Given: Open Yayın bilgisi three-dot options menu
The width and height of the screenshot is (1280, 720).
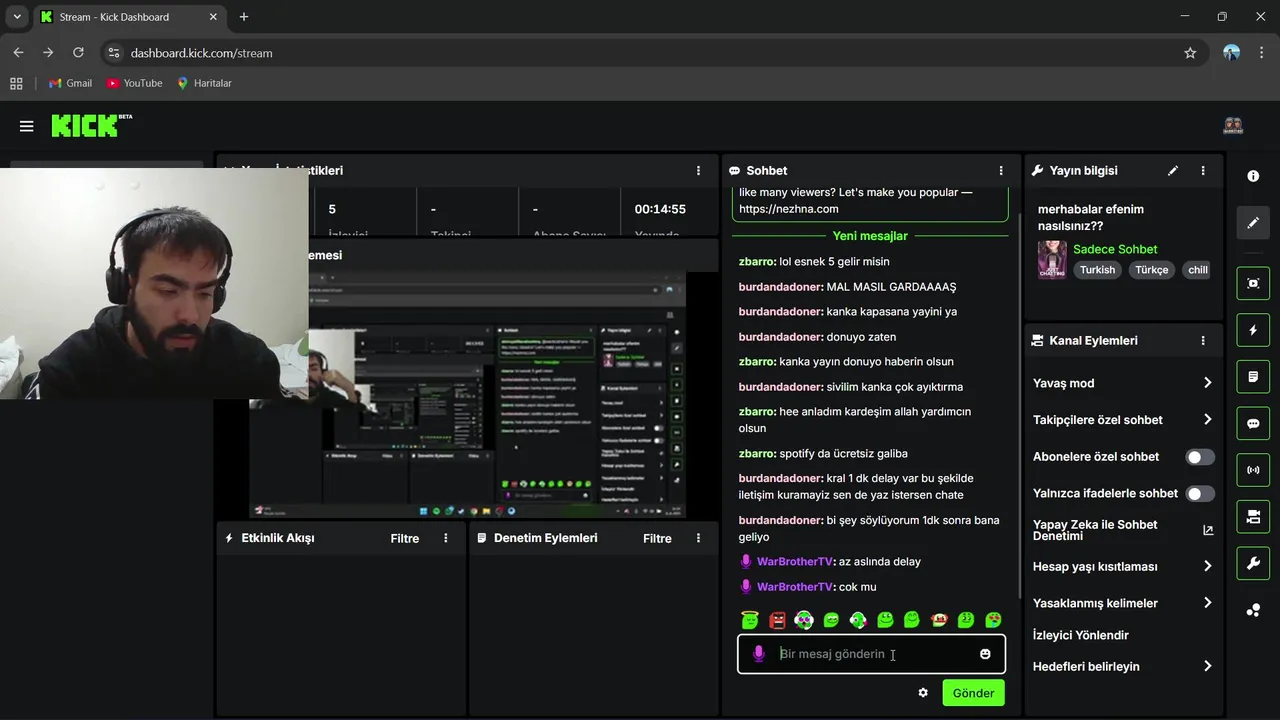Looking at the screenshot, I should 1203,171.
